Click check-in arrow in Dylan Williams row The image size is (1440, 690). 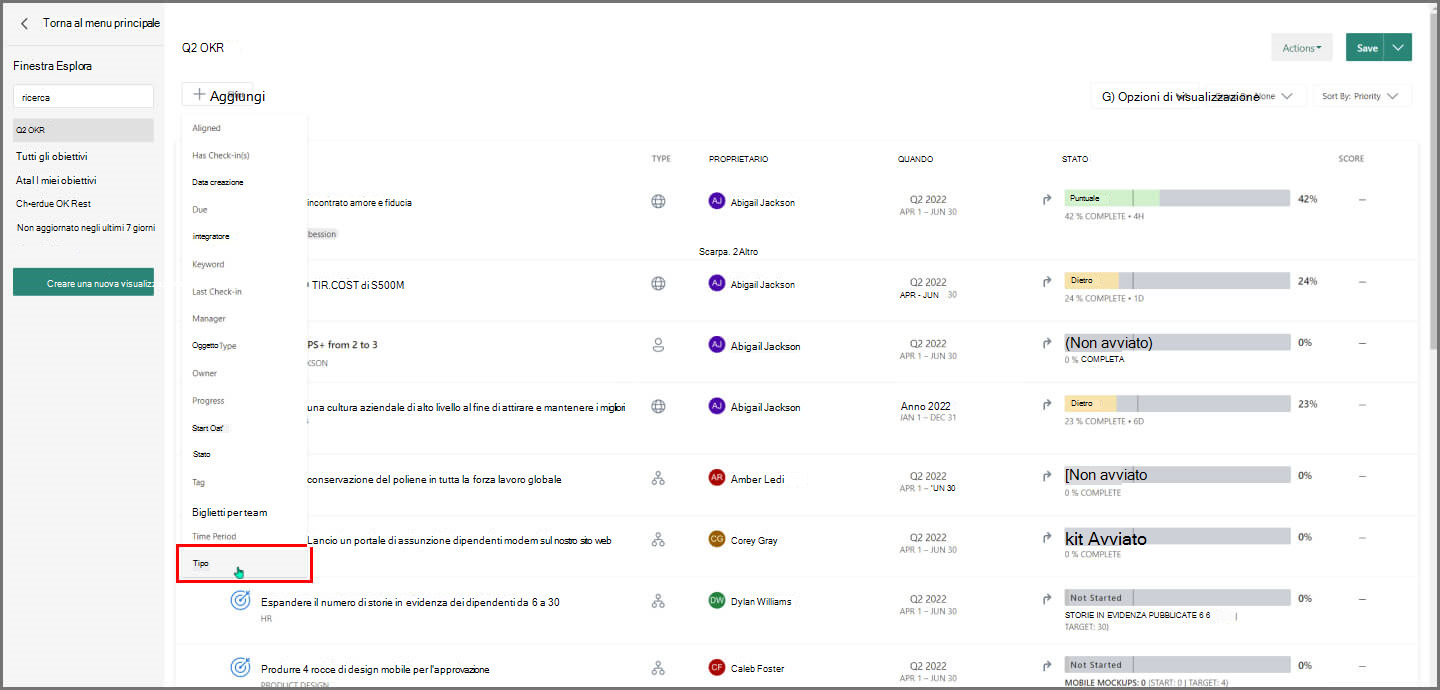1047,598
